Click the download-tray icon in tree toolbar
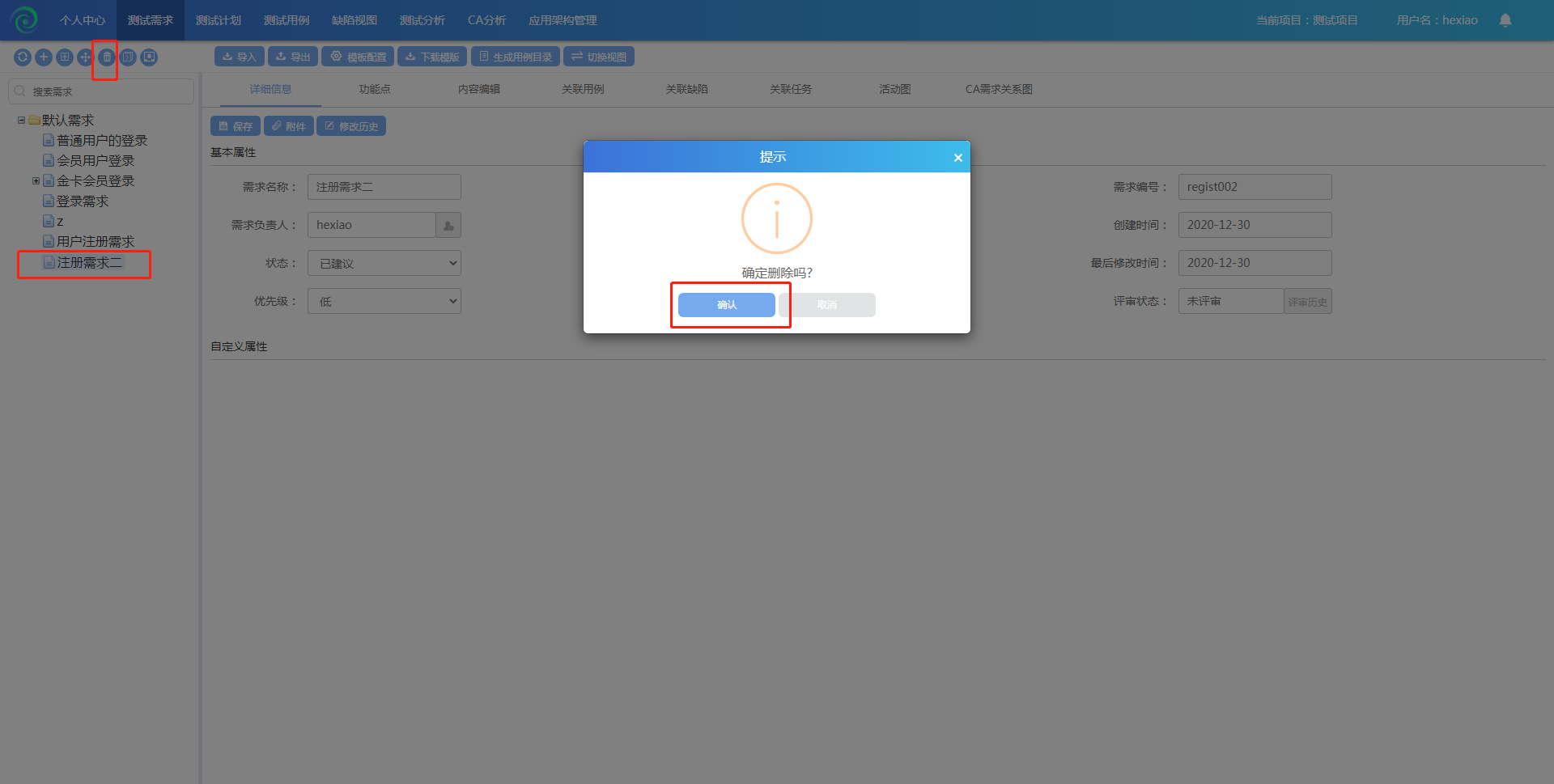The height and width of the screenshot is (784, 1554). pyautogui.click(x=149, y=57)
